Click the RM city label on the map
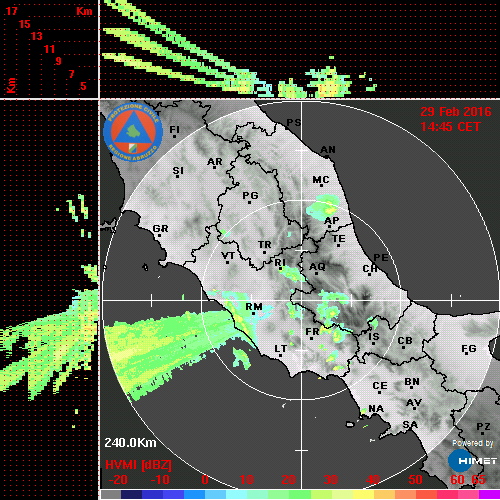500x500 pixels. click(254, 306)
